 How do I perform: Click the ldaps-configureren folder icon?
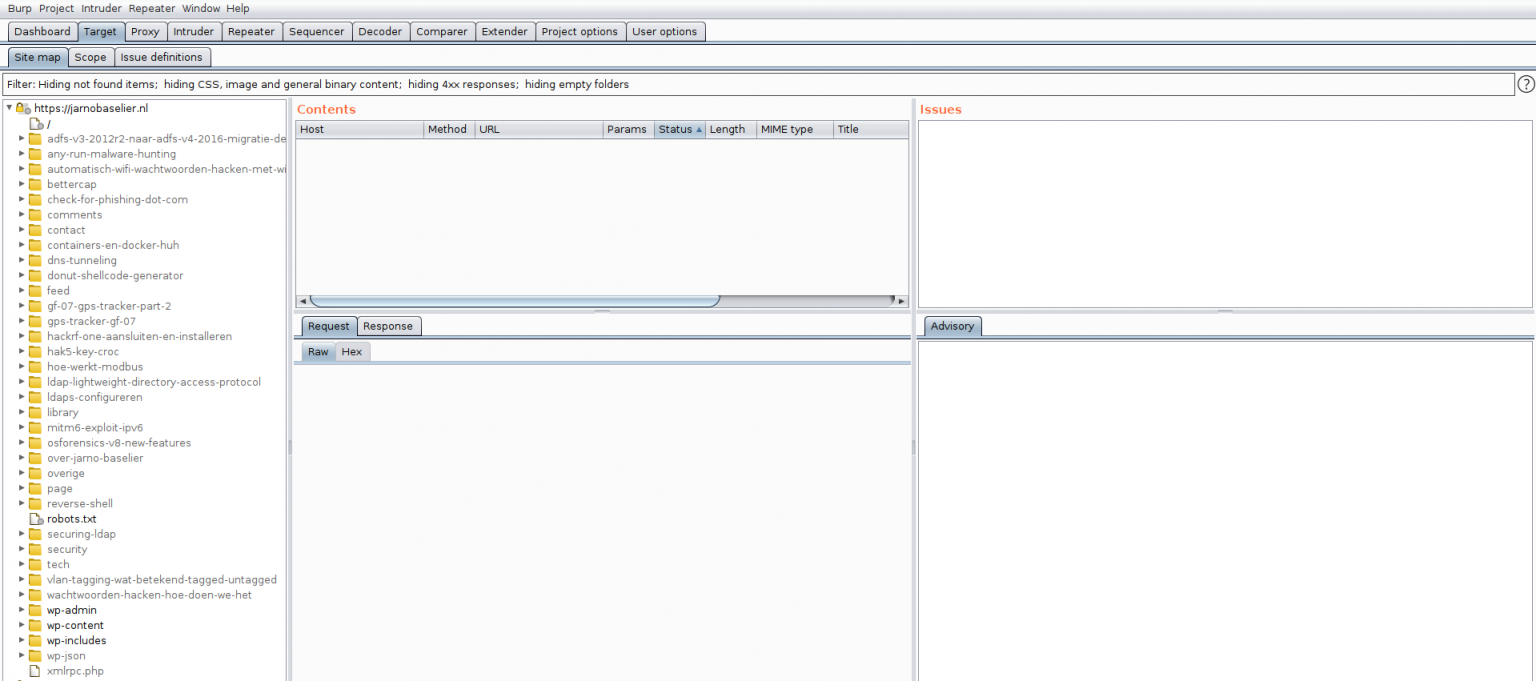[35, 397]
